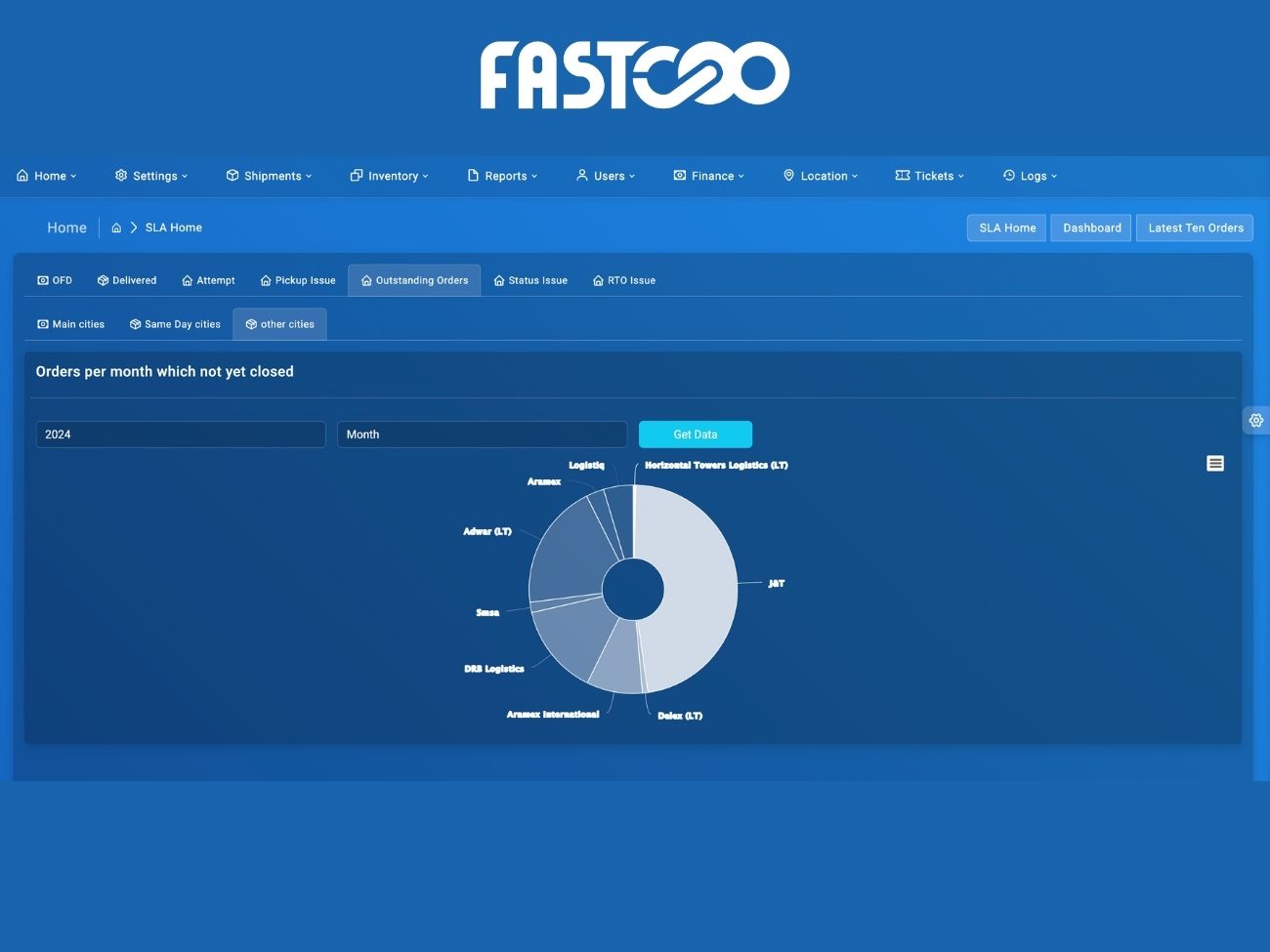Open the Tickets menu
The image size is (1270, 952).
point(929,176)
